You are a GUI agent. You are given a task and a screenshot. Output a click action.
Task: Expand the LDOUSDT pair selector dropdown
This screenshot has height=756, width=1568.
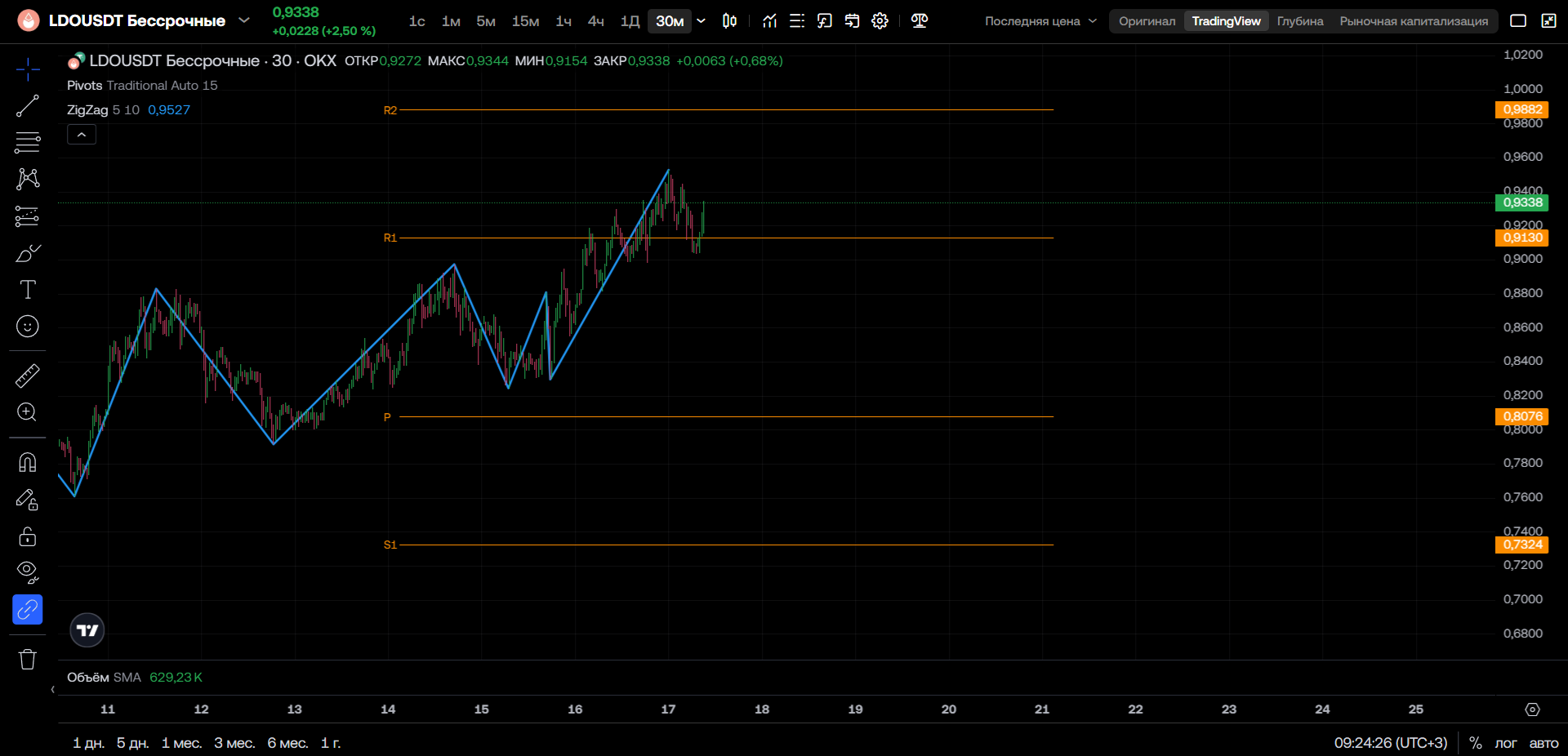[243, 20]
